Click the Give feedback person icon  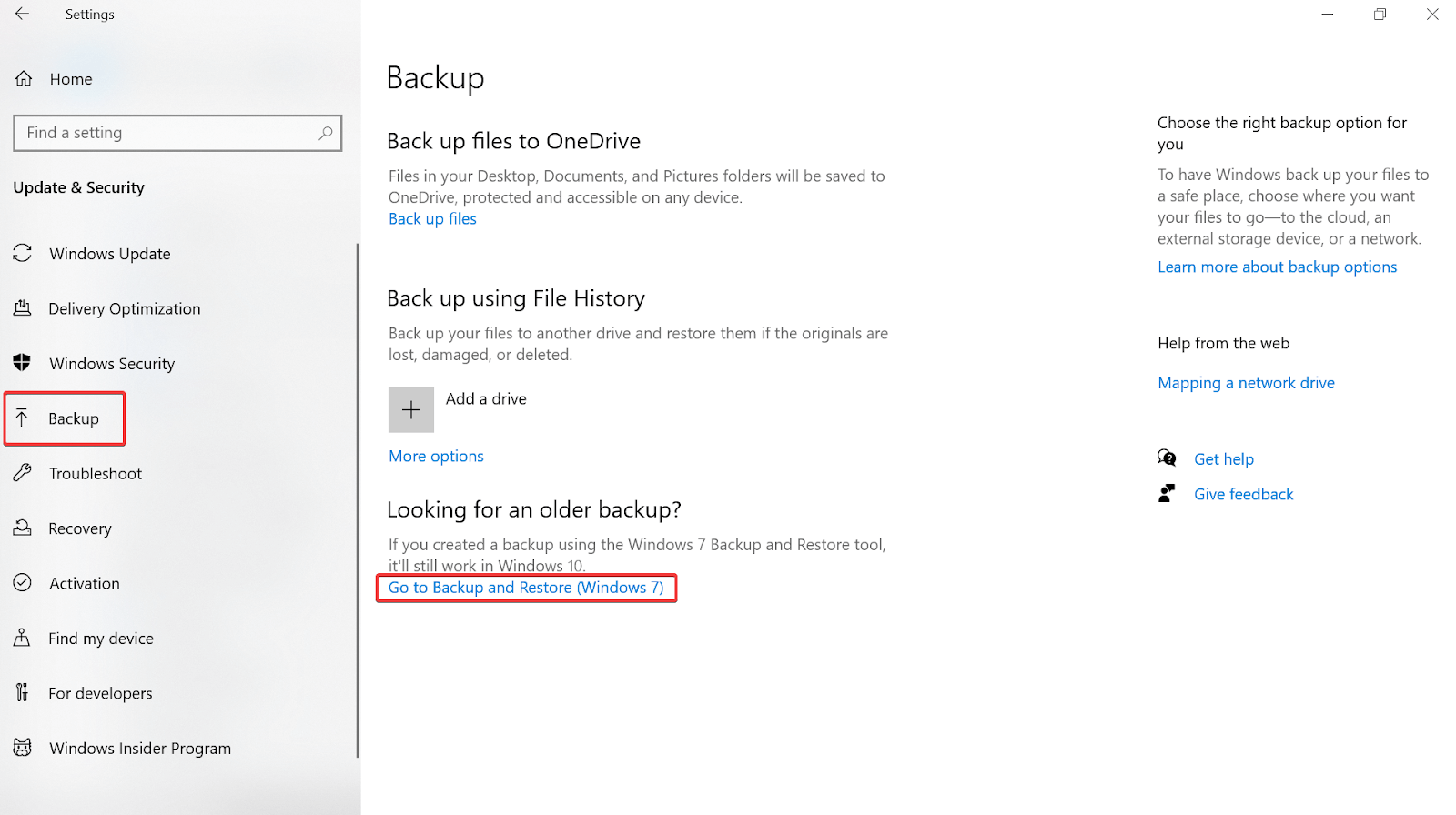pyautogui.click(x=1167, y=493)
